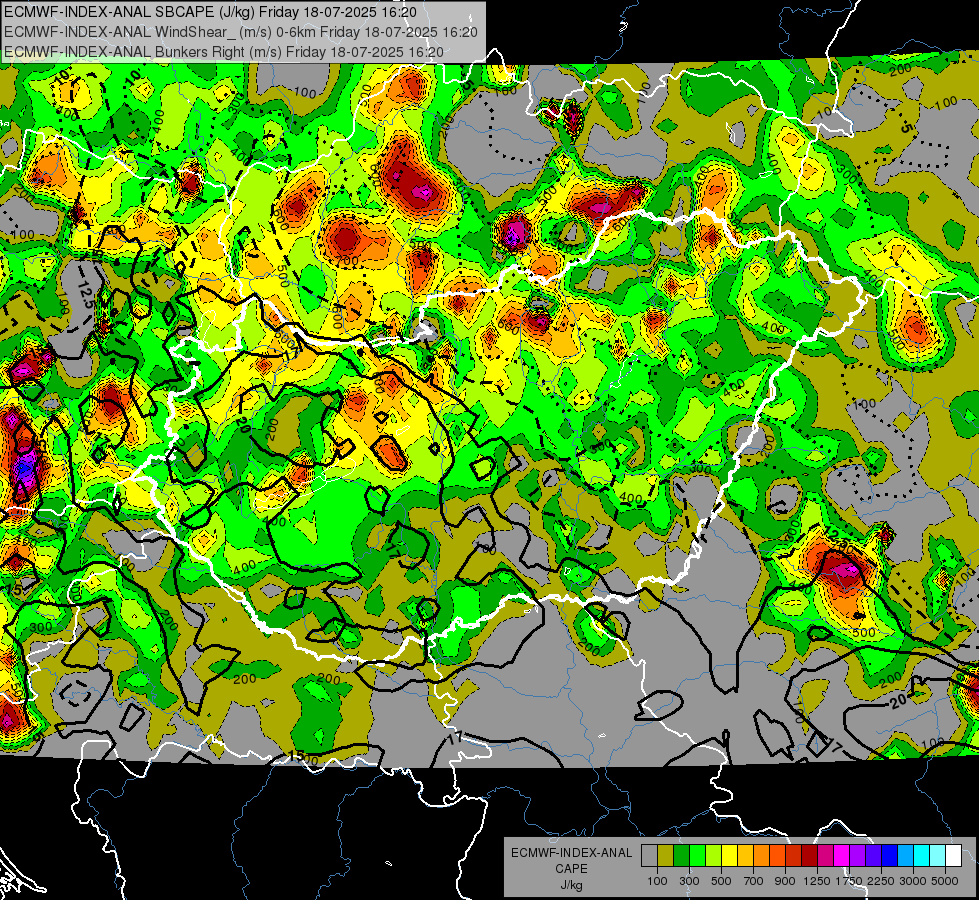Click the legend tick label 3000
Screen dimensions: 979x900
click(x=913, y=881)
